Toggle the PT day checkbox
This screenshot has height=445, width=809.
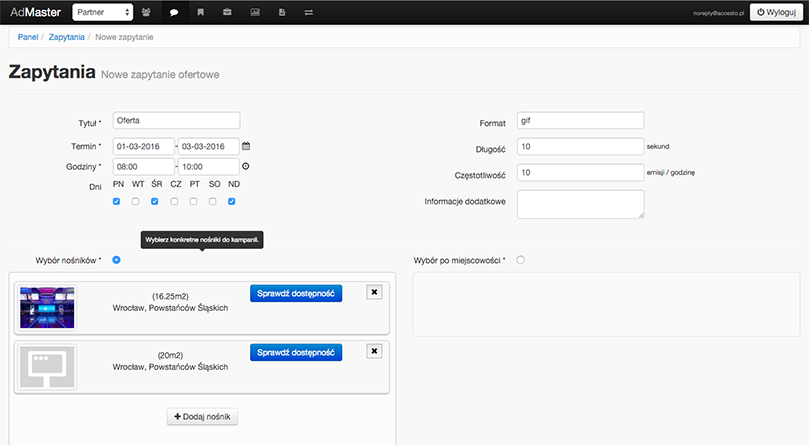pos(193,201)
